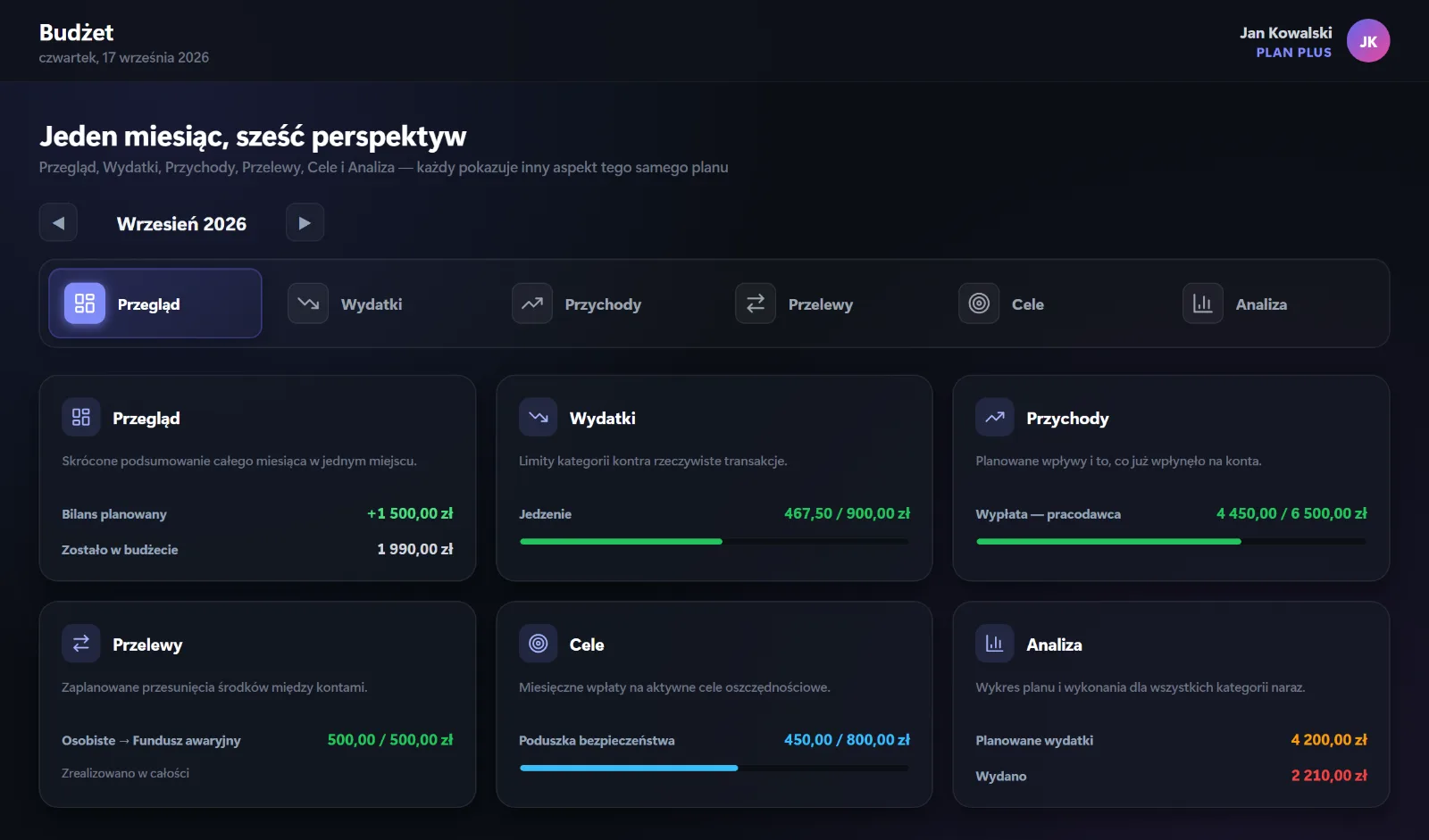The height and width of the screenshot is (840, 1429).
Task: Click the JK user avatar
Action: (x=1368, y=41)
